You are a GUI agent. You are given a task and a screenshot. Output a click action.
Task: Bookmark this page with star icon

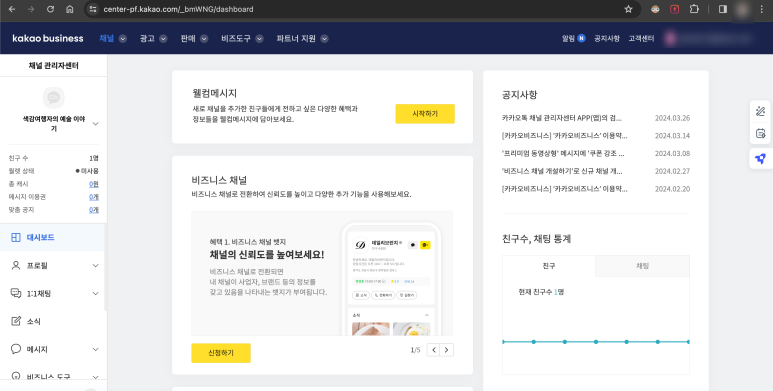[x=628, y=9]
